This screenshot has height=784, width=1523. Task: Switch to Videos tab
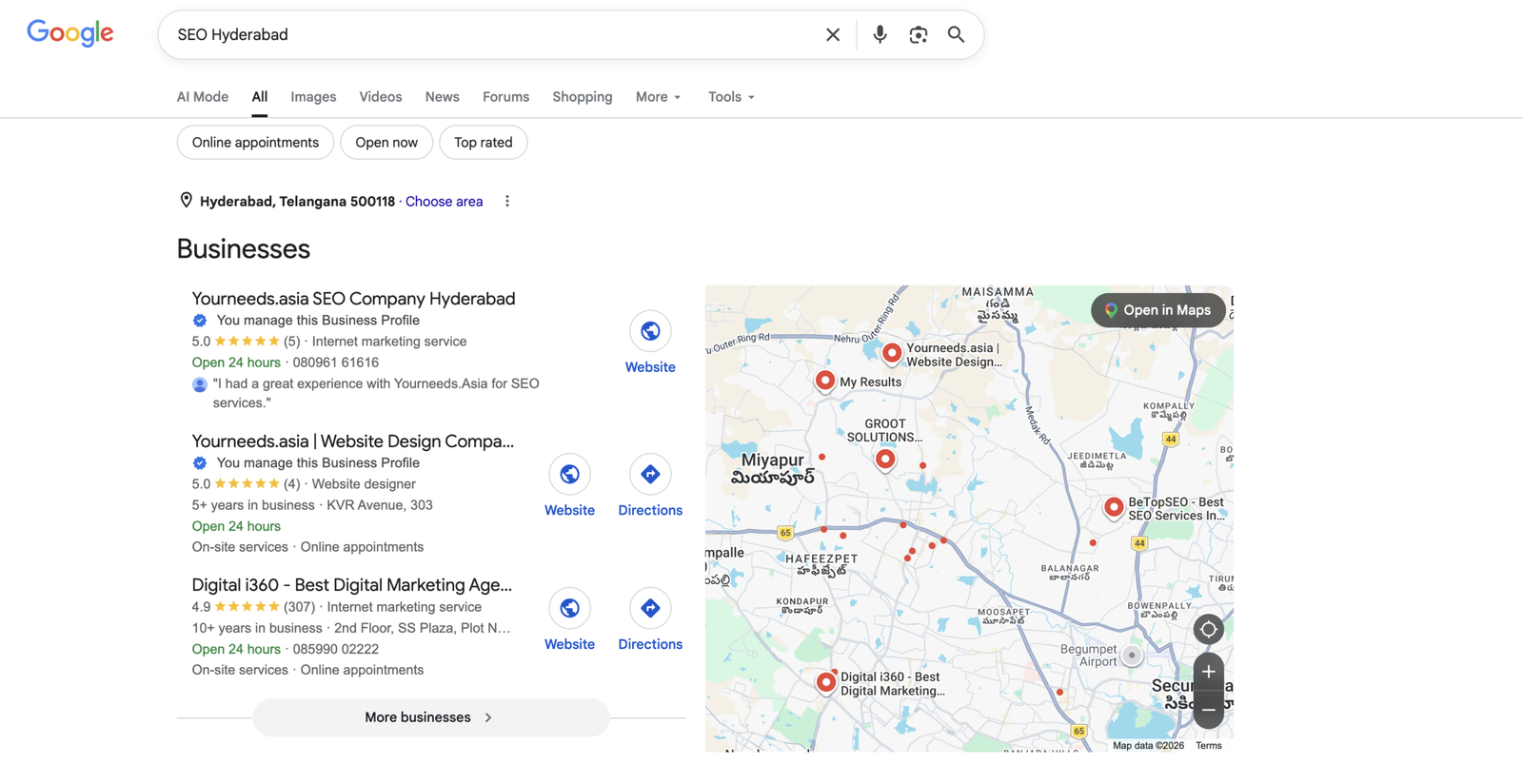[381, 97]
